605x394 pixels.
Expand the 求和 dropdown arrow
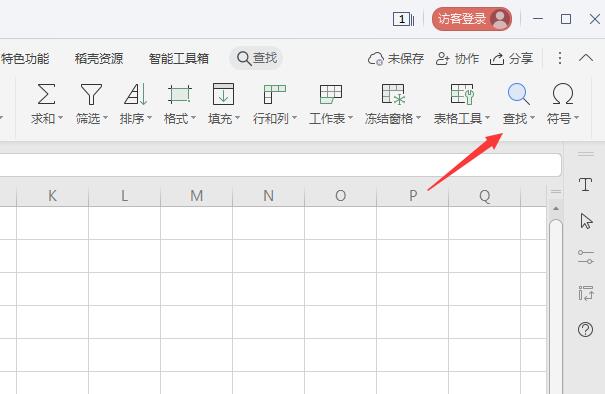point(60,117)
